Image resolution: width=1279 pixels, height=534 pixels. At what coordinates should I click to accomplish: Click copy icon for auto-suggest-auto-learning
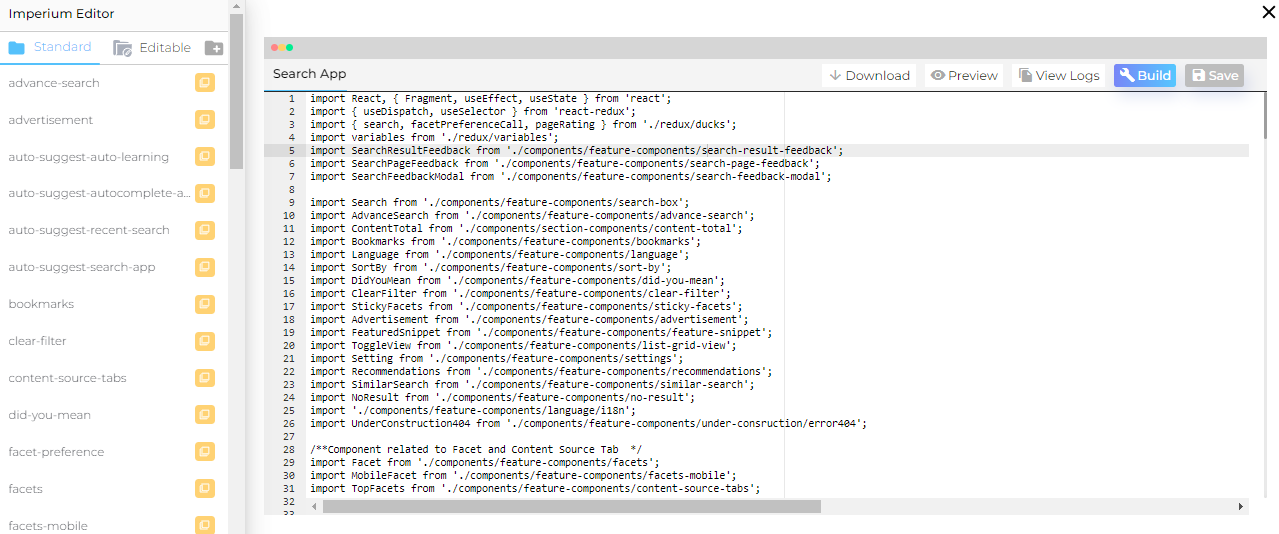point(204,157)
